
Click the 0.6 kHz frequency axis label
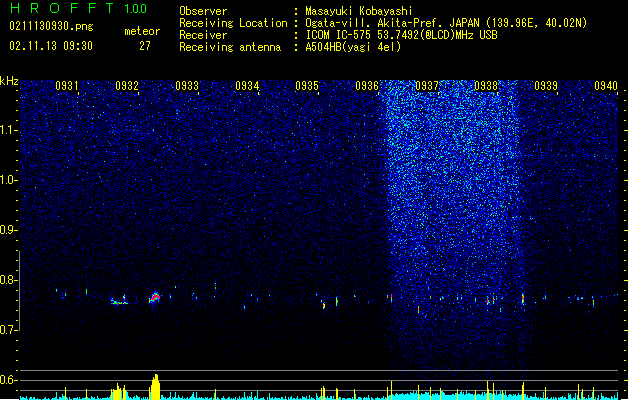pos(8,380)
